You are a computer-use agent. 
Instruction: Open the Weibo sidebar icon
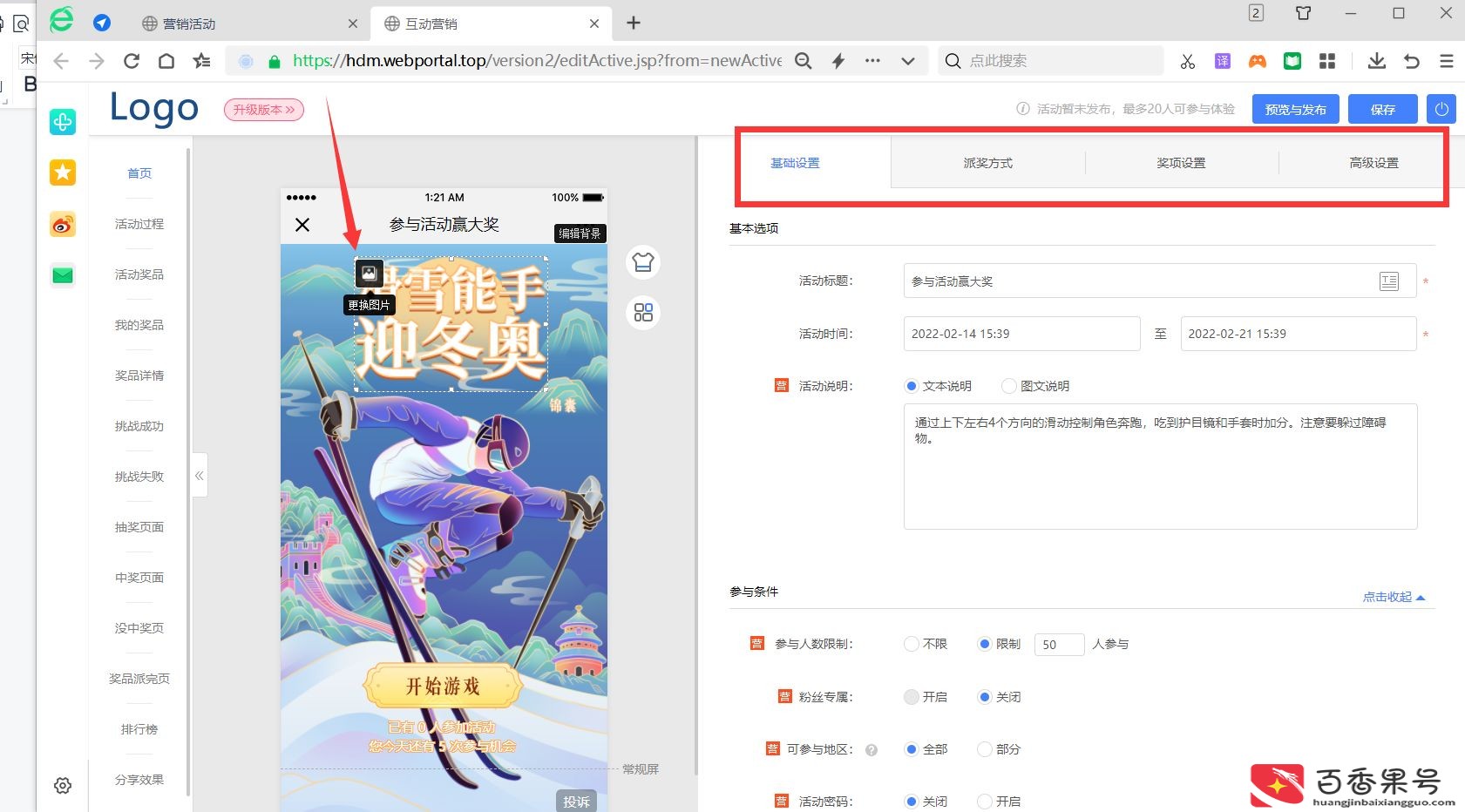(x=63, y=225)
